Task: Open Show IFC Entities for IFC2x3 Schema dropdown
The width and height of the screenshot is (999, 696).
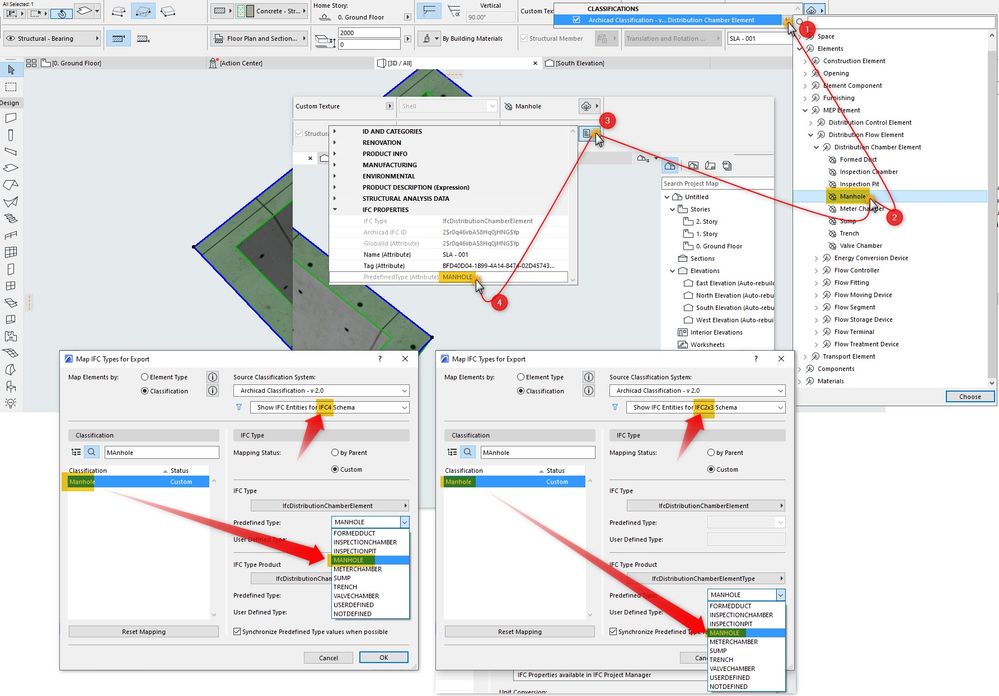Action: [x=705, y=407]
